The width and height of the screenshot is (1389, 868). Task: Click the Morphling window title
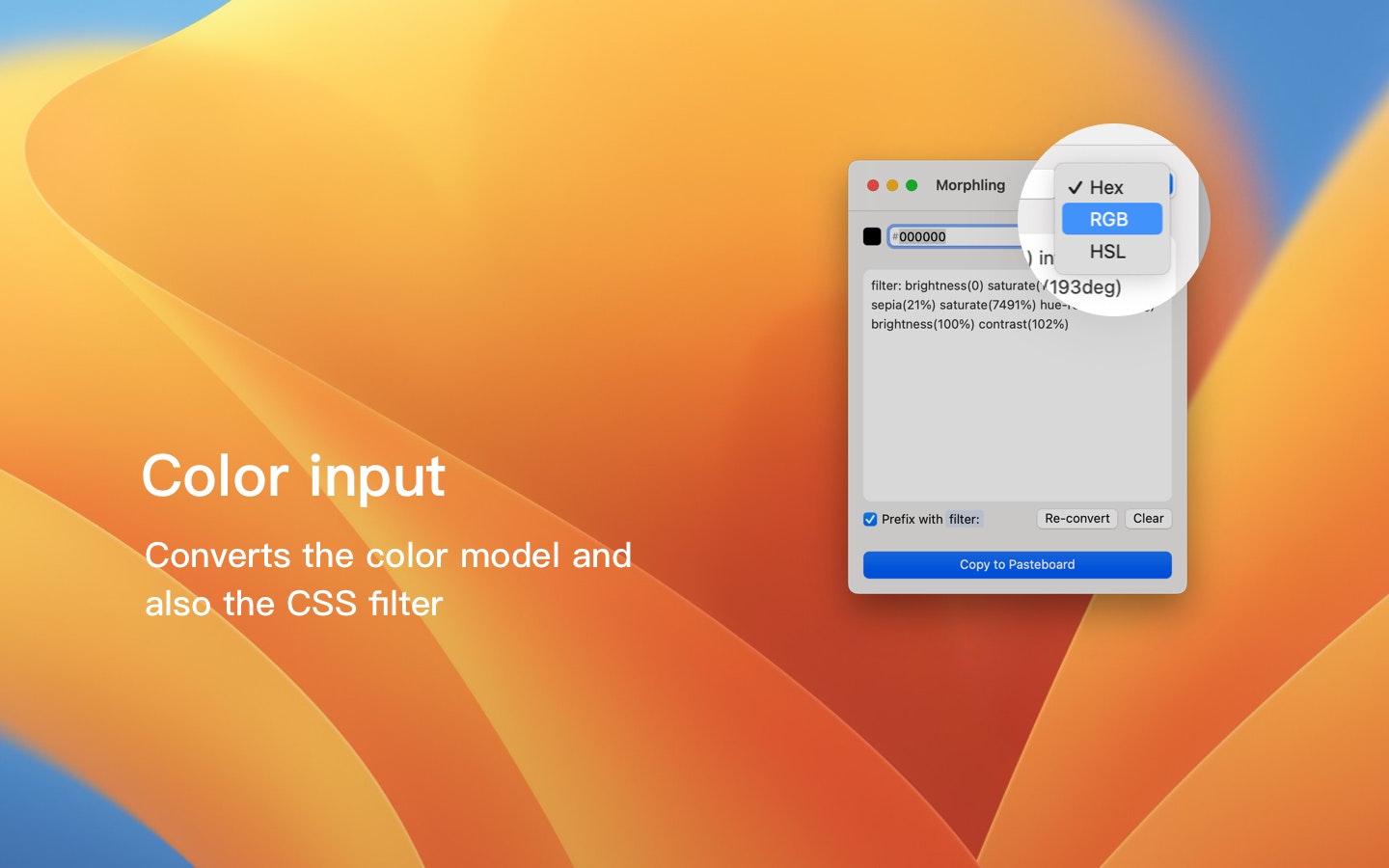[970, 185]
